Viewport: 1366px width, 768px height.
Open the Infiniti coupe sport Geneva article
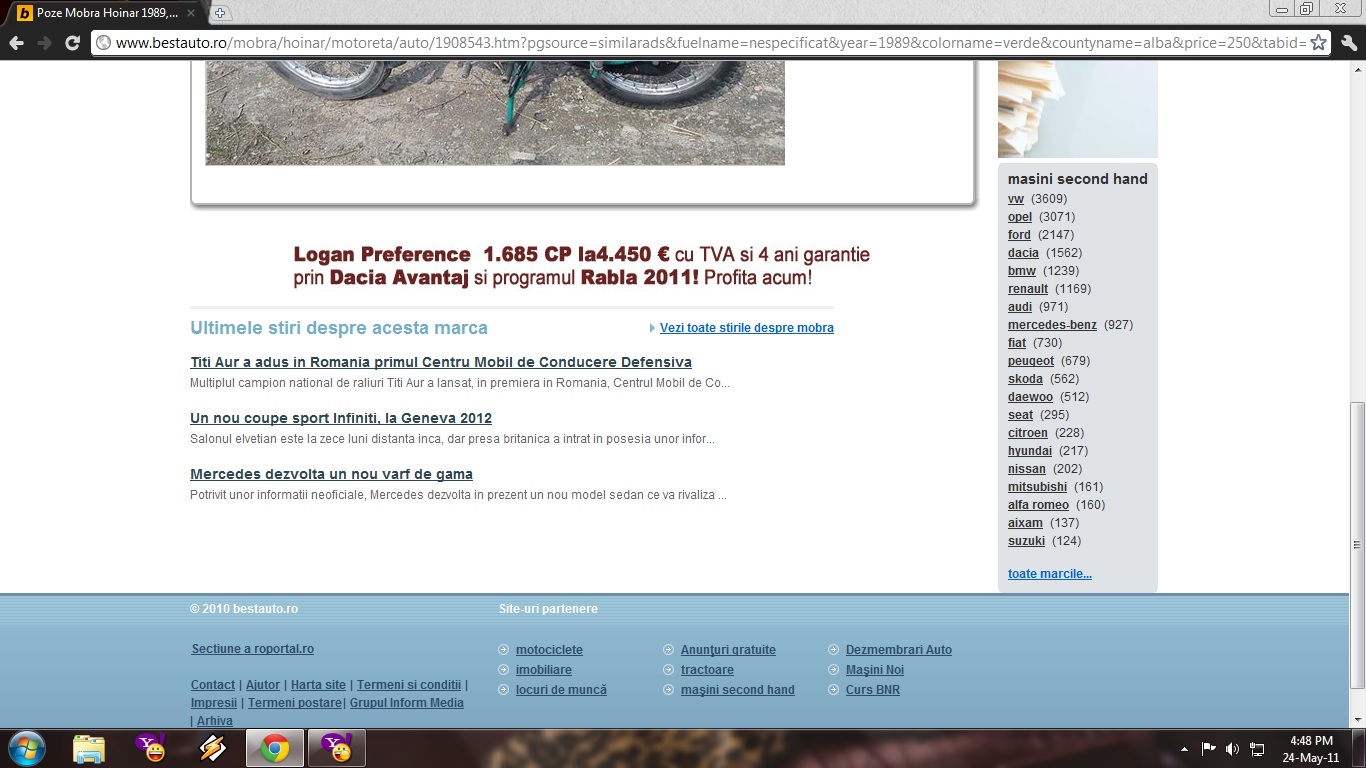coord(341,418)
